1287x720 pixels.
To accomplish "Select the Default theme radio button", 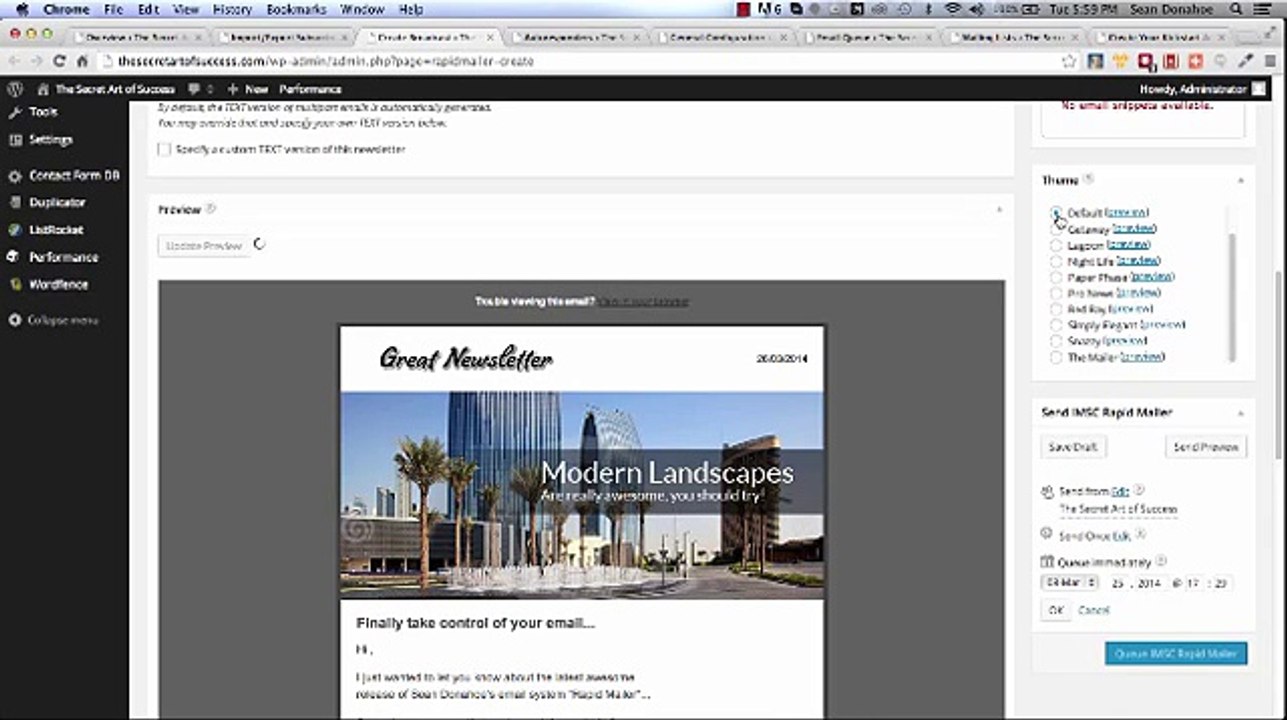I will click(1057, 213).
